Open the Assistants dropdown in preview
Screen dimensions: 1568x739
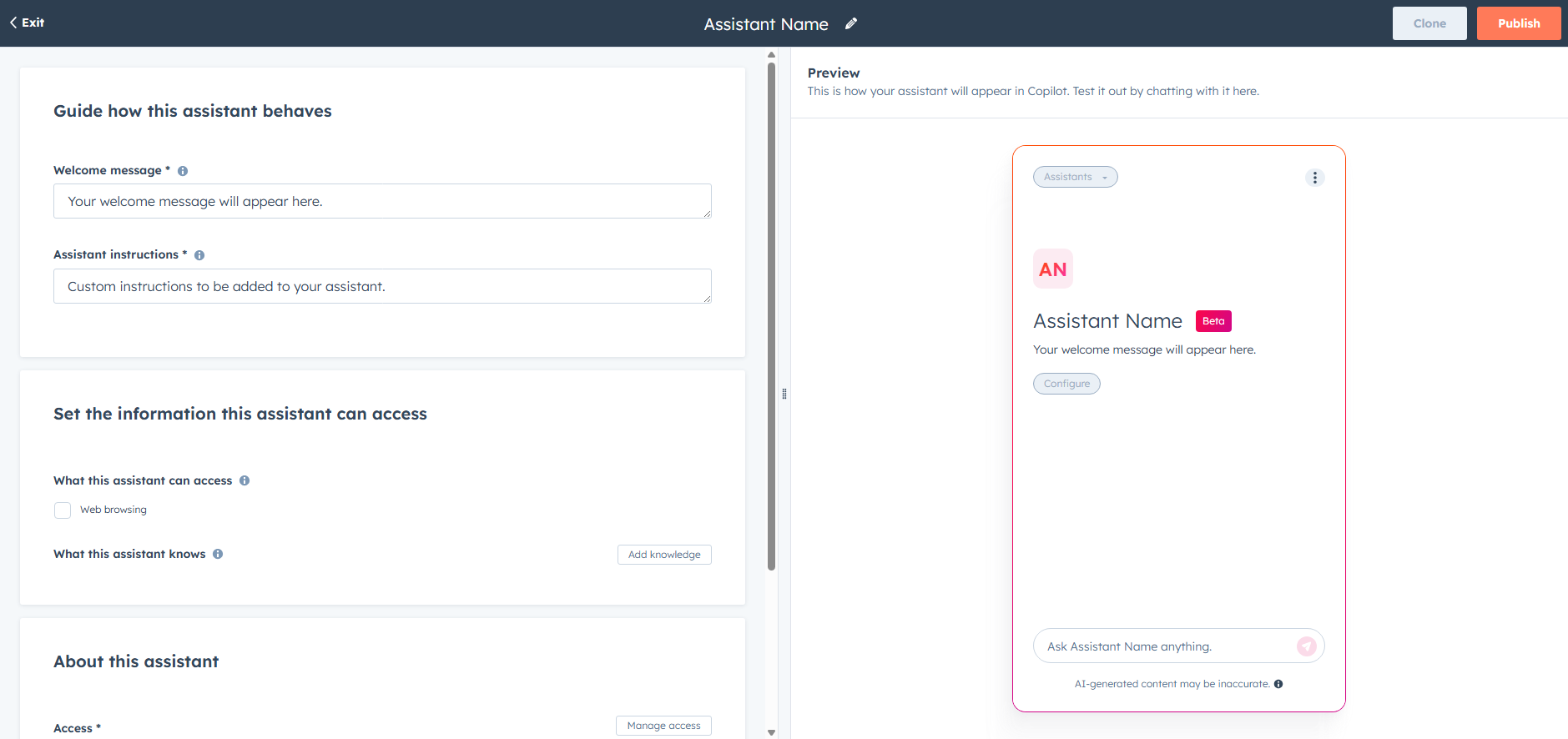(1075, 177)
